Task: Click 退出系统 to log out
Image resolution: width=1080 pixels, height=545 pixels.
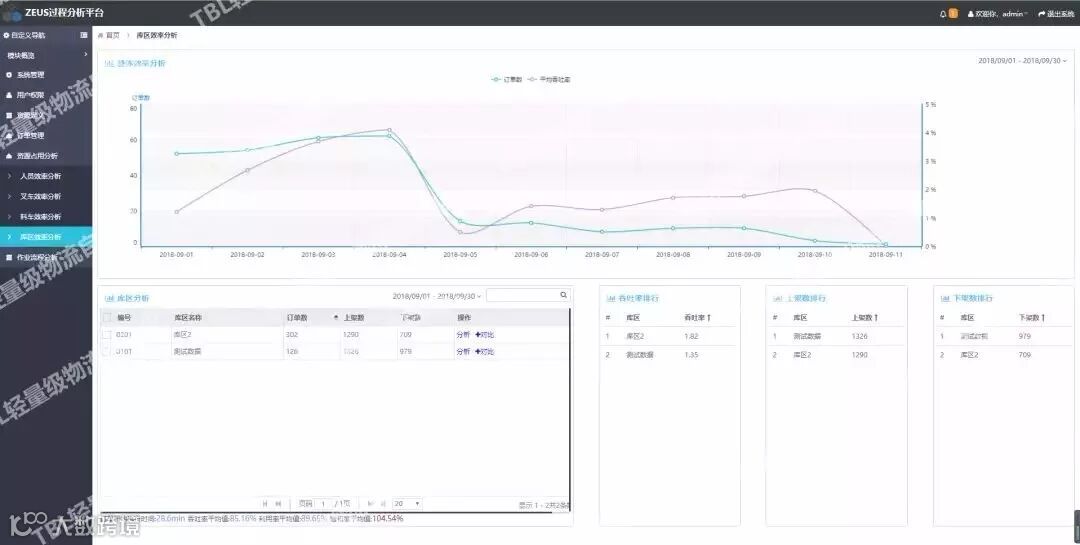Action: (x=1059, y=14)
